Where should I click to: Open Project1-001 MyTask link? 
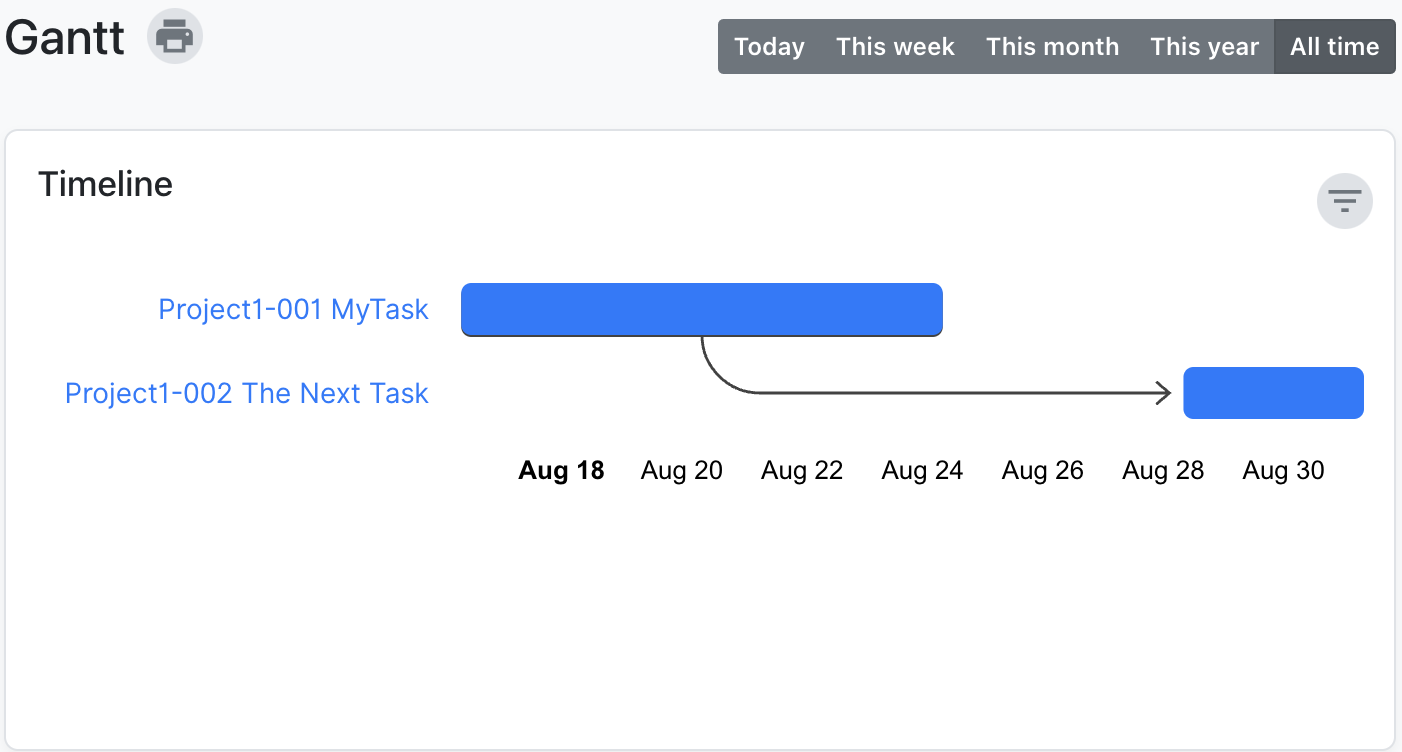point(293,310)
